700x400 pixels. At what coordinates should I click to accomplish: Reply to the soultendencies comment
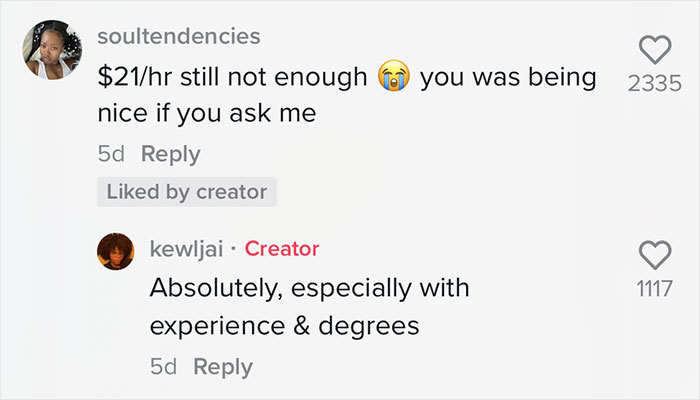(170, 154)
